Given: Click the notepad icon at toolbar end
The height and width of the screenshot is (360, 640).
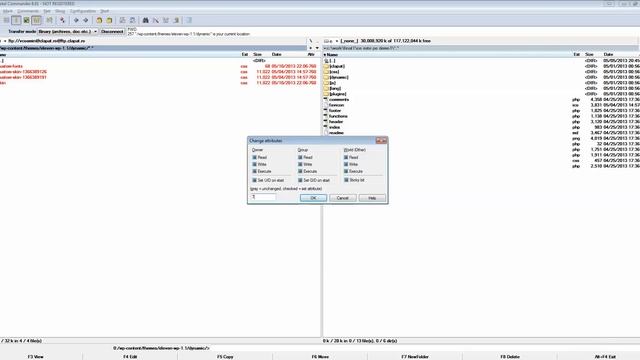Looking at the screenshot, I should click(189, 20).
